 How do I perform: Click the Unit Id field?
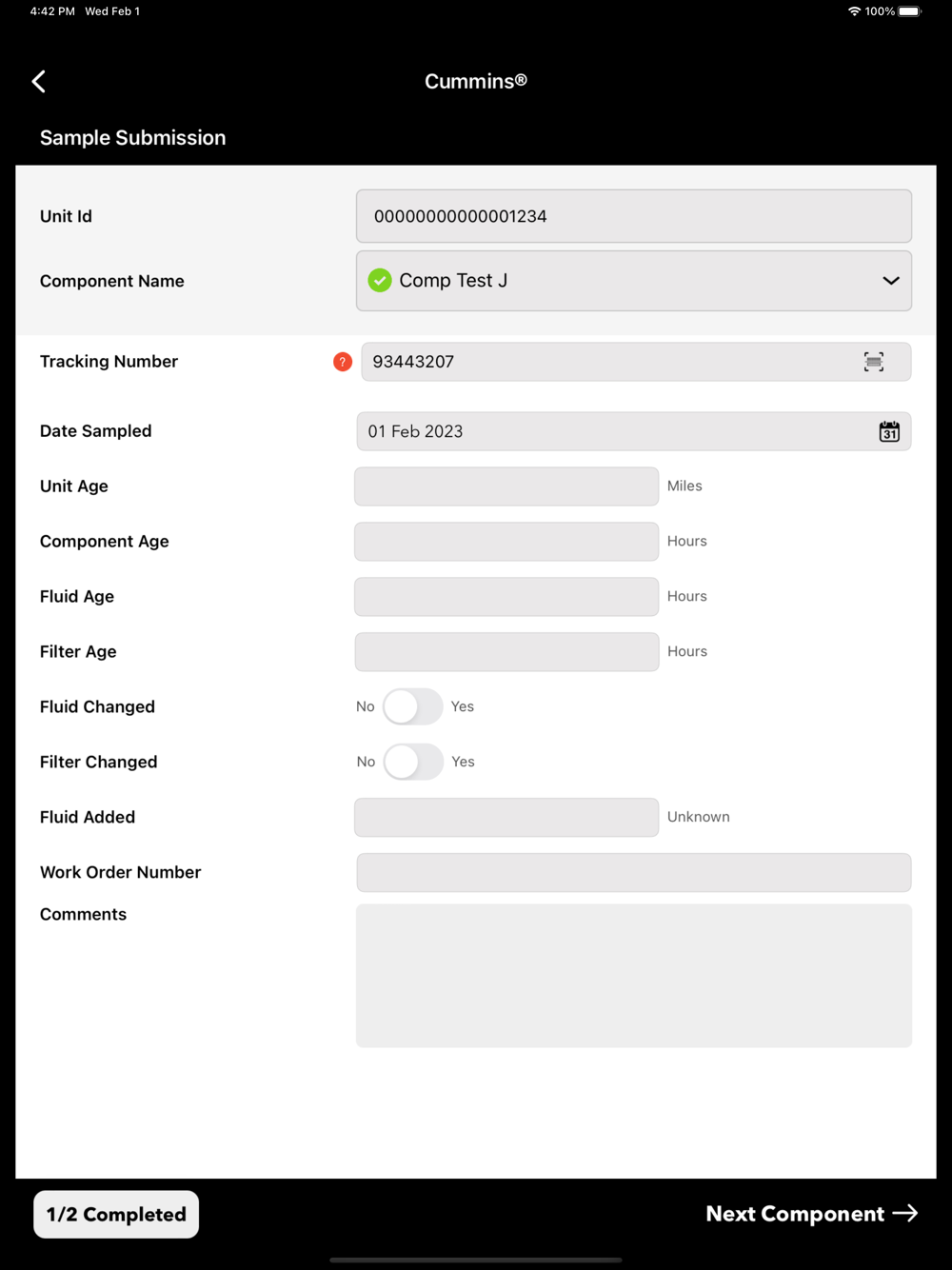(634, 216)
